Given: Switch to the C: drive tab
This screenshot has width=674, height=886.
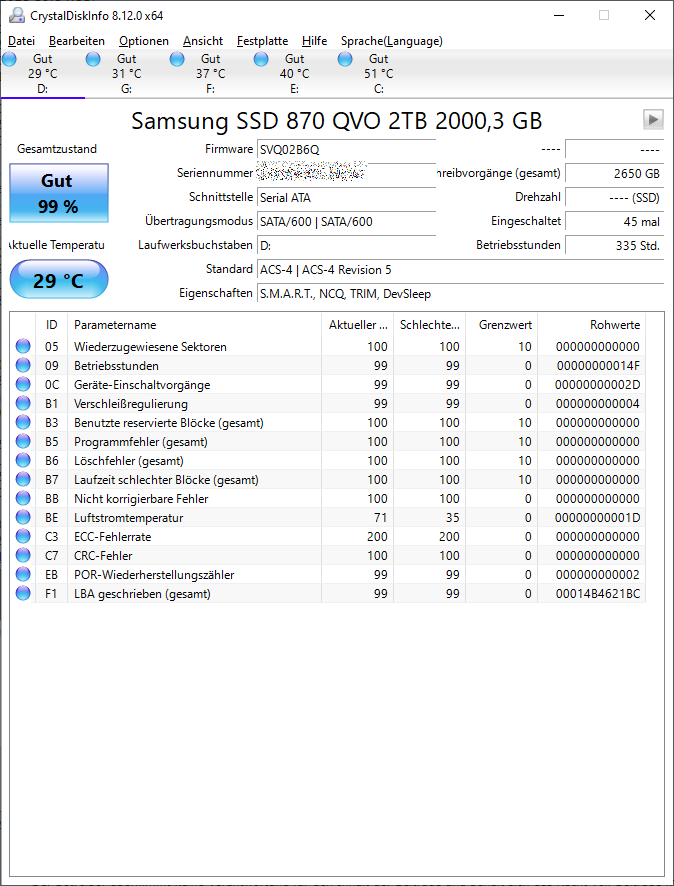Looking at the screenshot, I should [x=379, y=73].
